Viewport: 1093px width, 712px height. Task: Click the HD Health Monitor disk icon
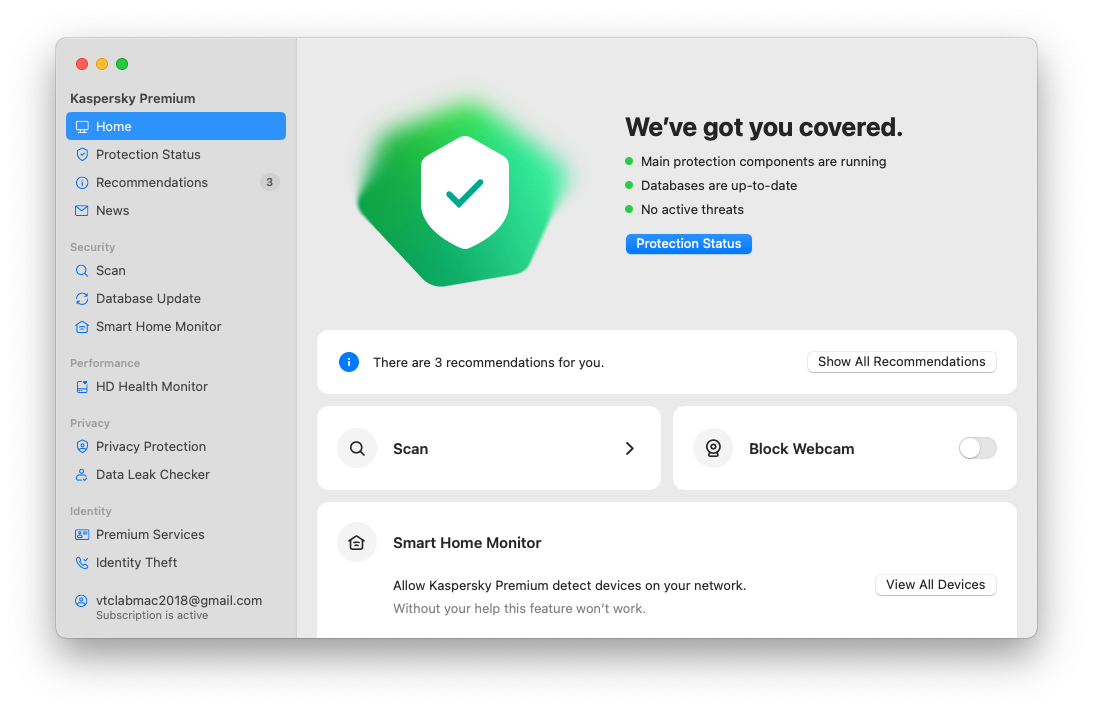pyautogui.click(x=82, y=386)
